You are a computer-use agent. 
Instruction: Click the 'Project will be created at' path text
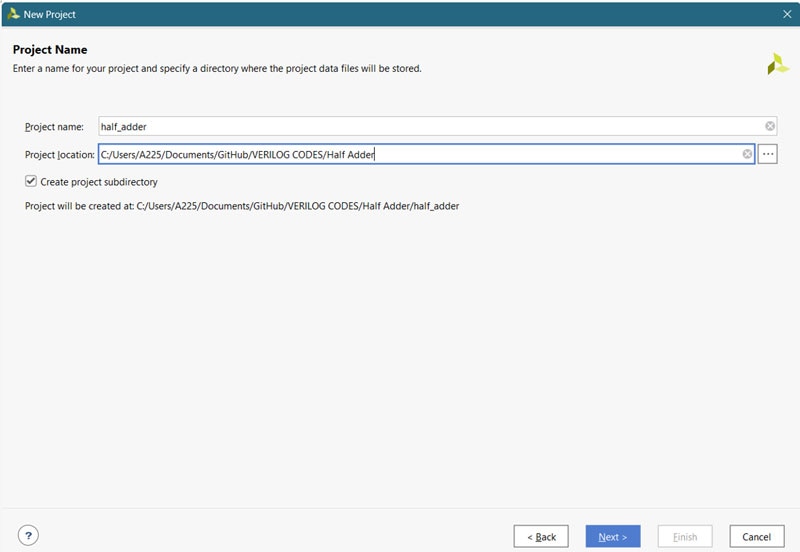242,206
